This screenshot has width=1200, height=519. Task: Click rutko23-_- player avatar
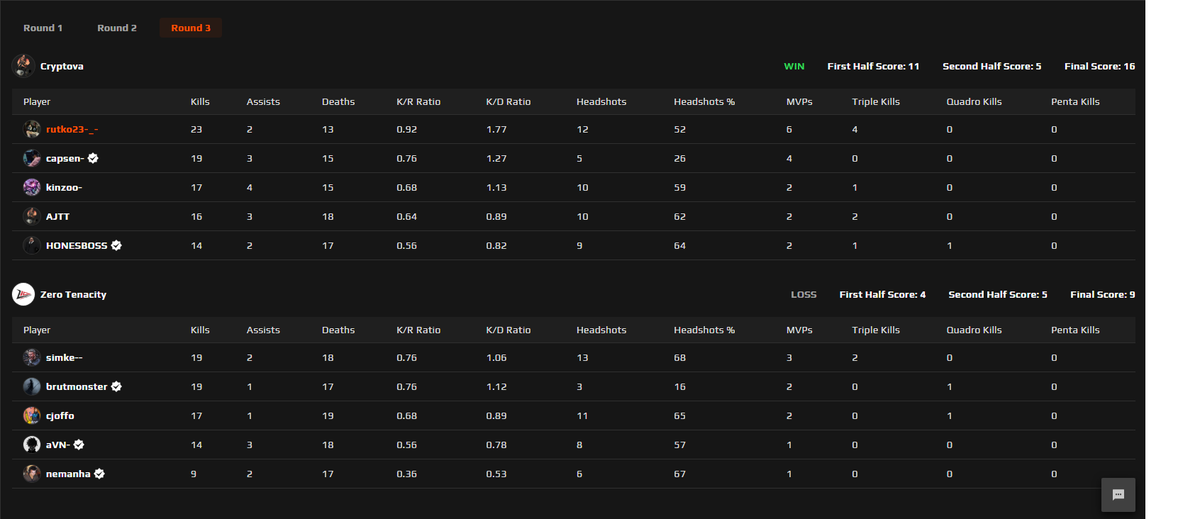(x=32, y=129)
